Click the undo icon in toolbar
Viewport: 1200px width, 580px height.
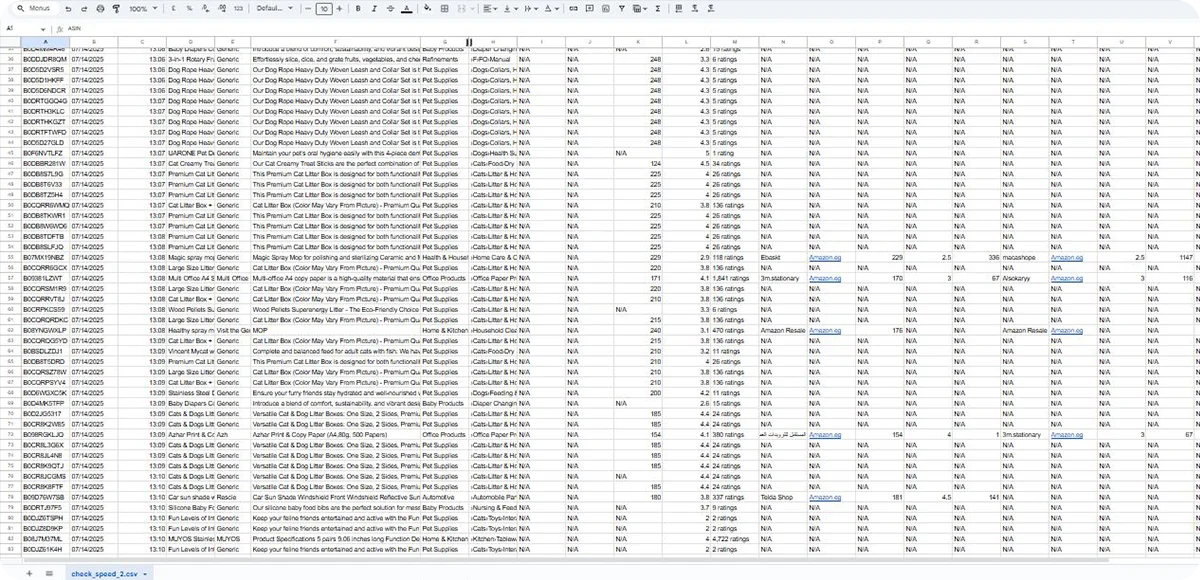point(69,8)
